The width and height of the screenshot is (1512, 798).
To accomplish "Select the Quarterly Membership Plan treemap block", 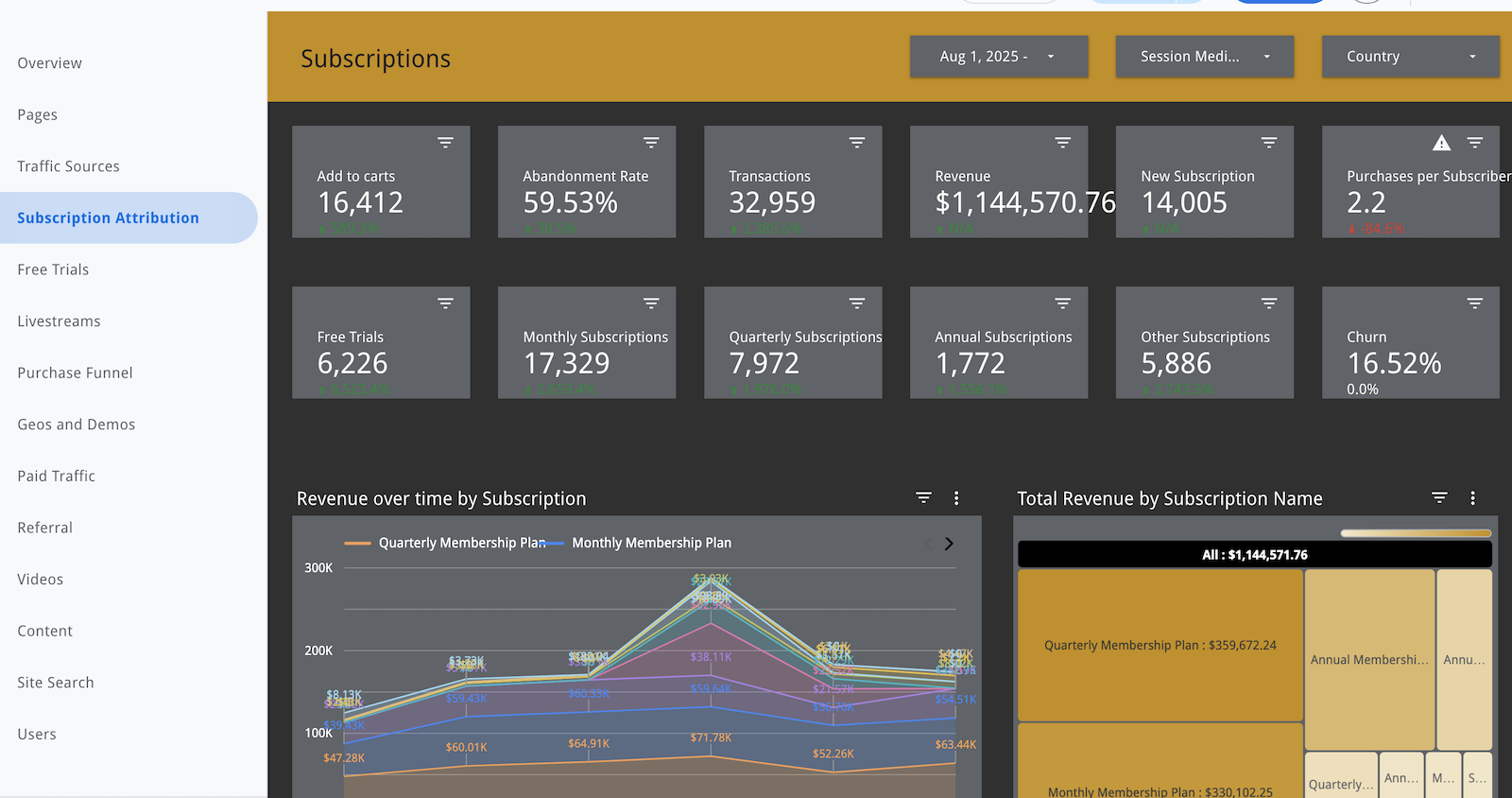I will pyautogui.click(x=1160, y=645).
